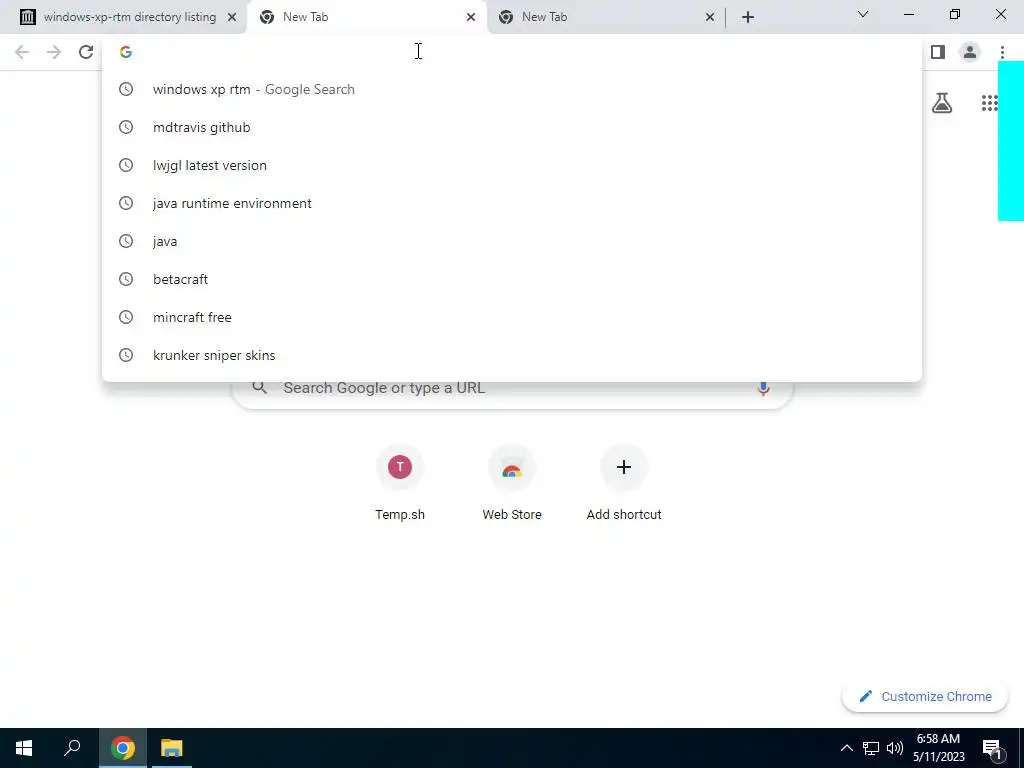Click the Chrome taskbar icon

point(123,748)
